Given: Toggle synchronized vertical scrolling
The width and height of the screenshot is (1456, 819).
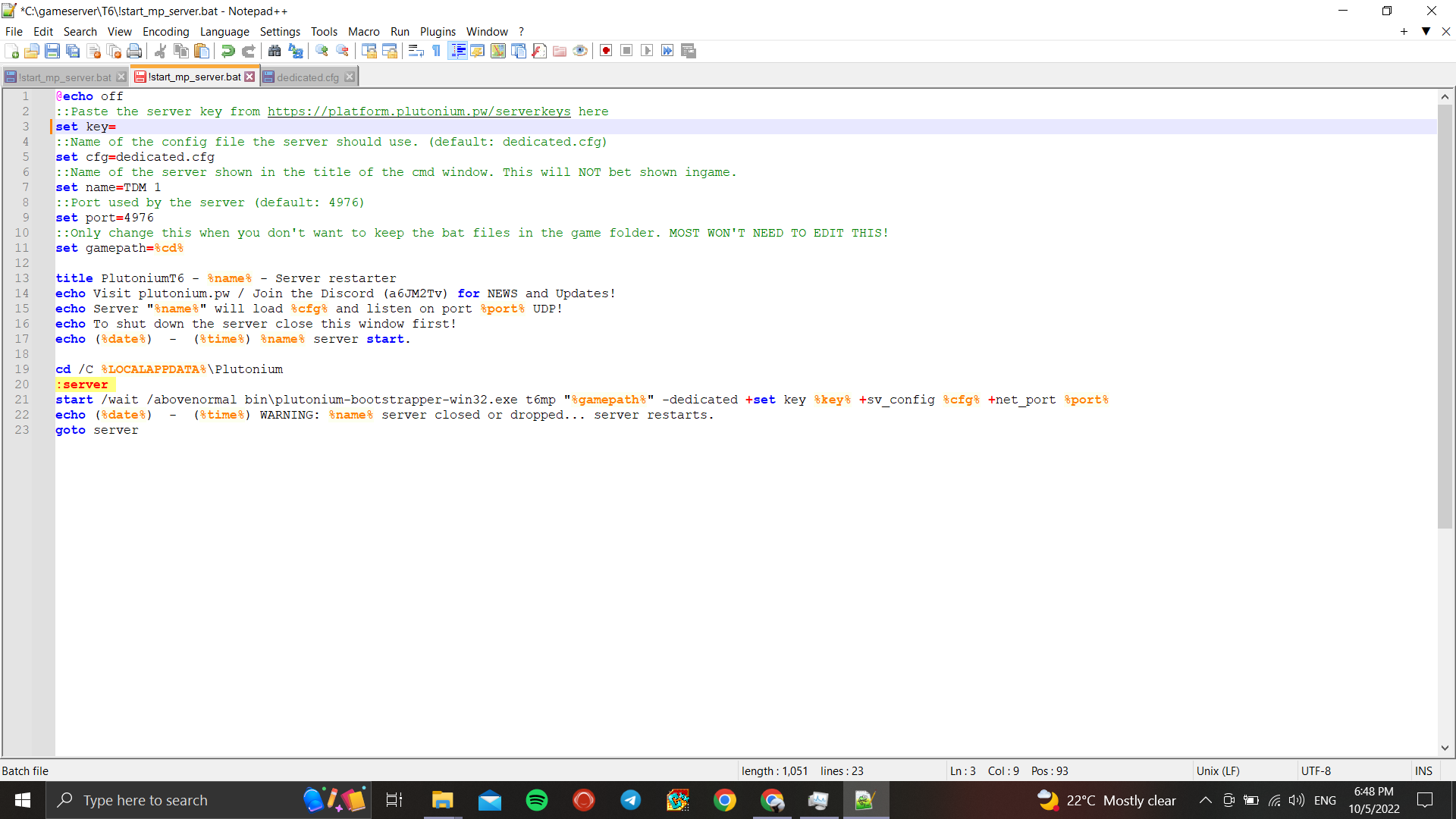Looking at the screenshot, I should click(x=369, y=51).
